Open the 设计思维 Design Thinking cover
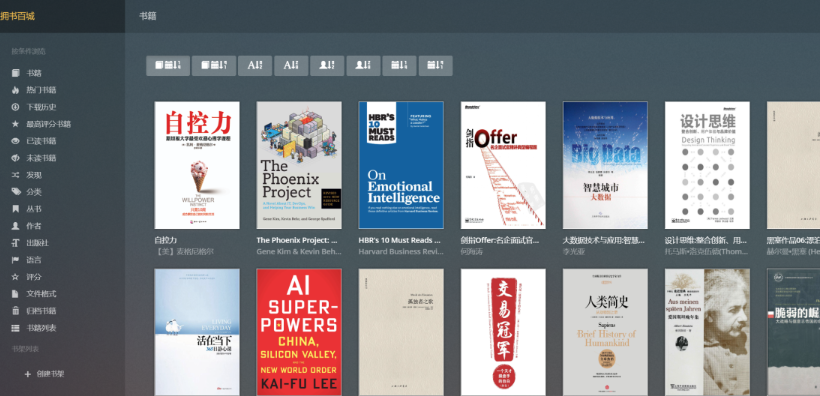The height and width of the screenshot is (396, 820). [707, 165]
